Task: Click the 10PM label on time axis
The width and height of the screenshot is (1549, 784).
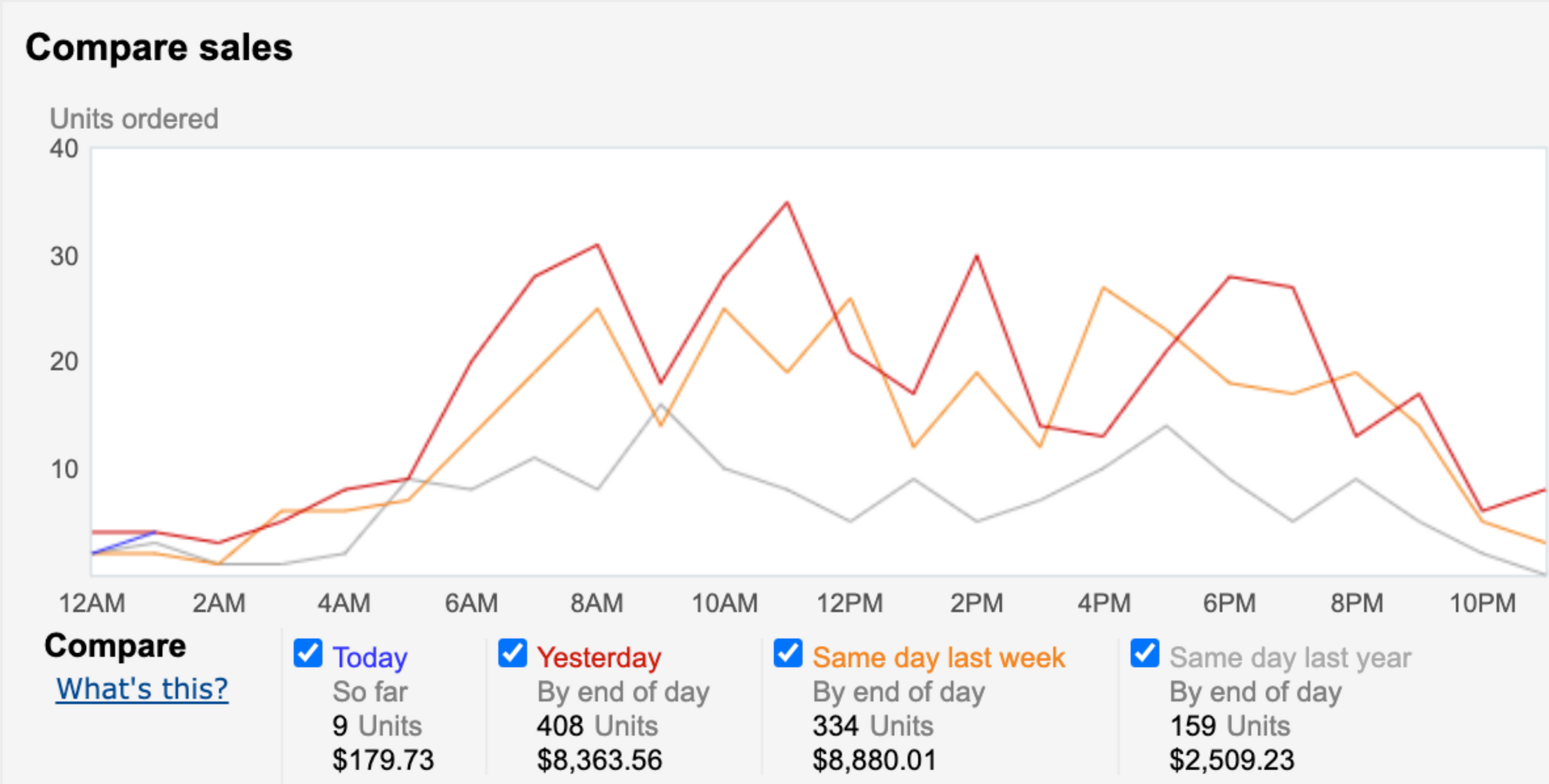Action: pyautogui.click(x=1482, y=603)
